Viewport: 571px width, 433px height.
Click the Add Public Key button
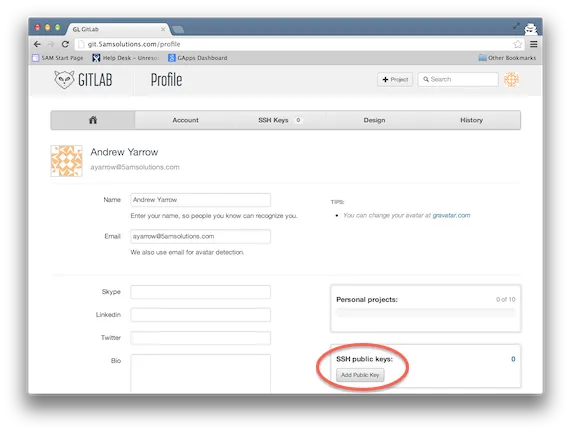pos(360,375)
